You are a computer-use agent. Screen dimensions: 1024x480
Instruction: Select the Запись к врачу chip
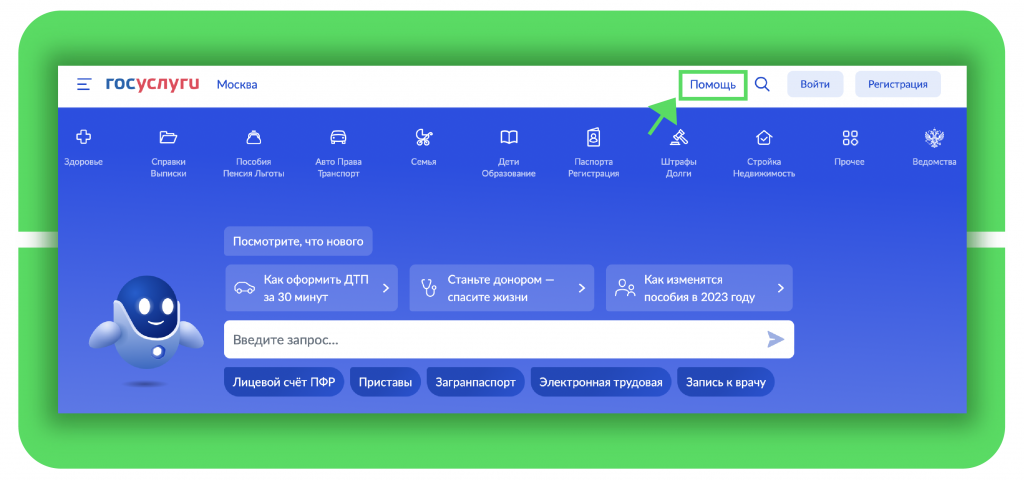(726, 382)
